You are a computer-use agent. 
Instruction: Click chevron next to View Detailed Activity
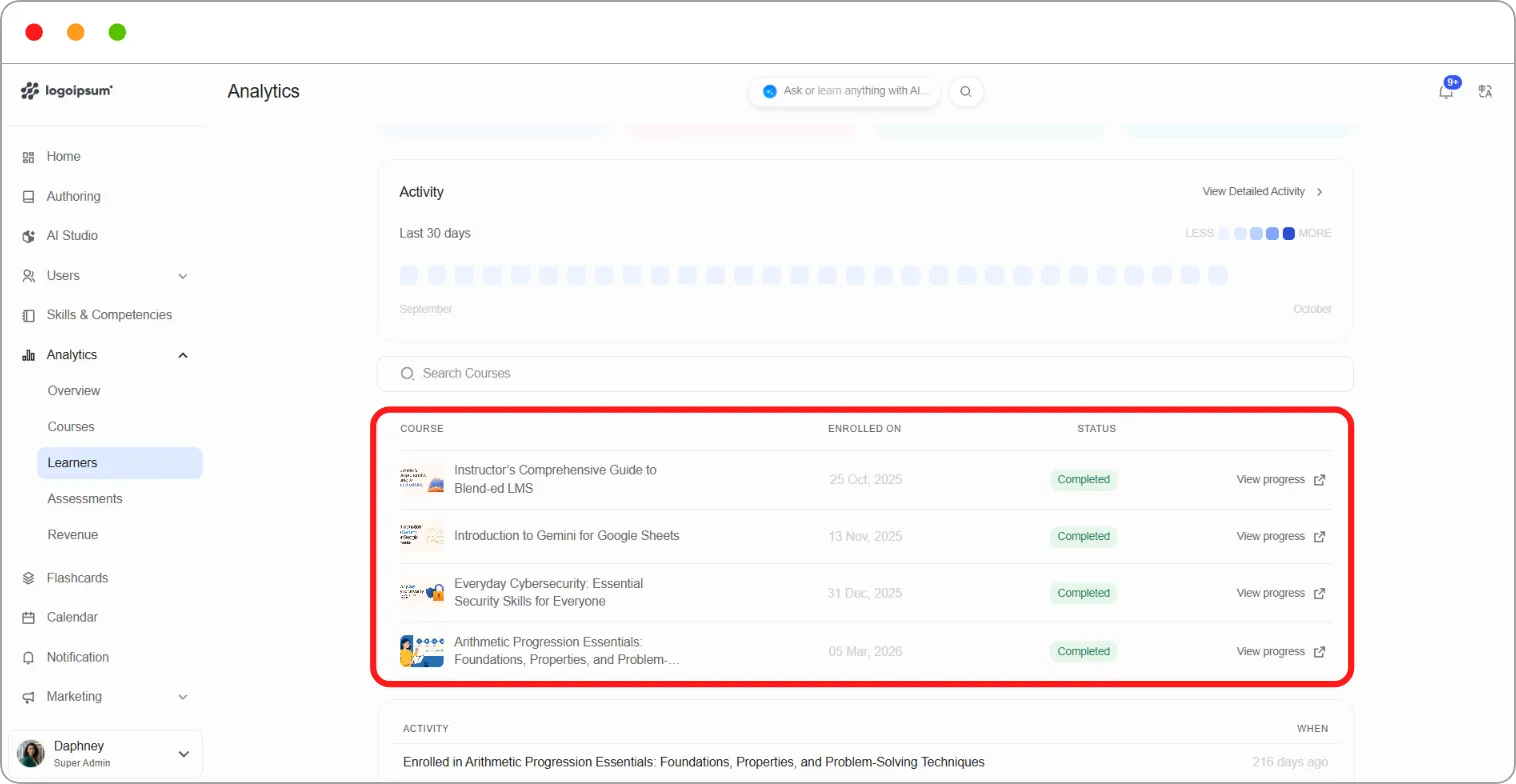(x=1320, y=192)
